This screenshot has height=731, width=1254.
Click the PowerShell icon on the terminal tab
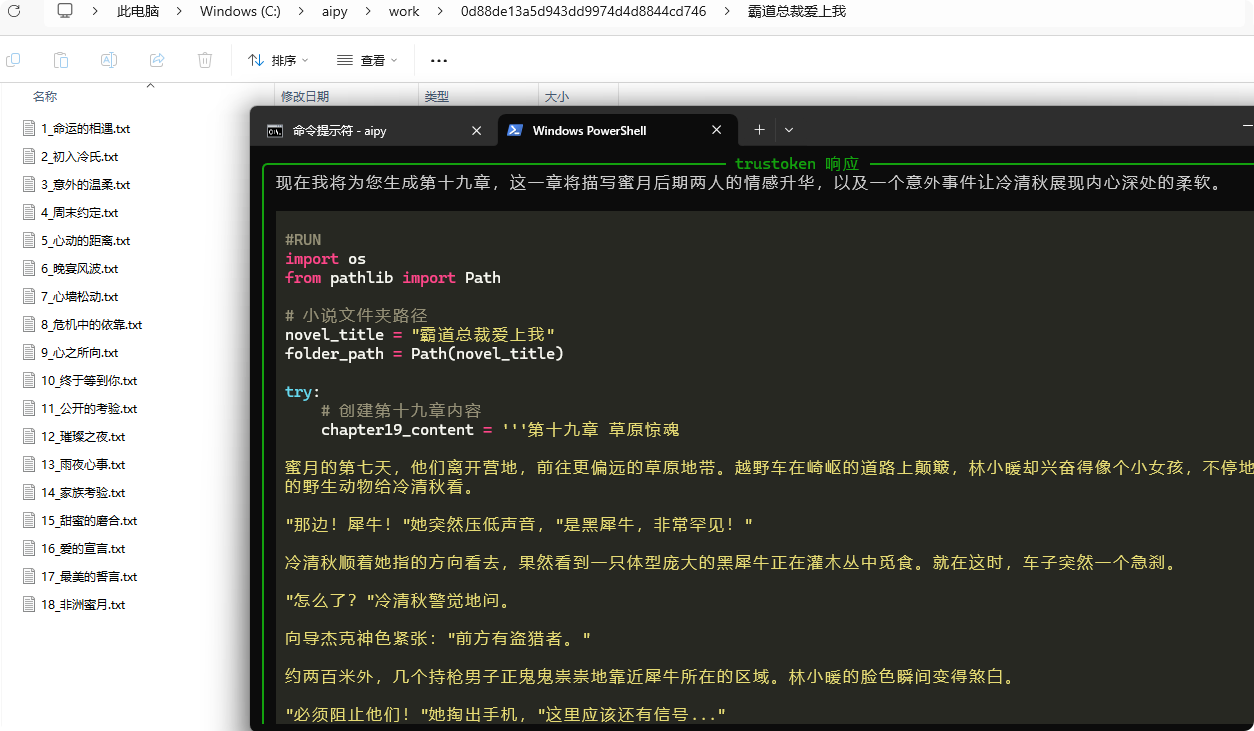[514, 130]
